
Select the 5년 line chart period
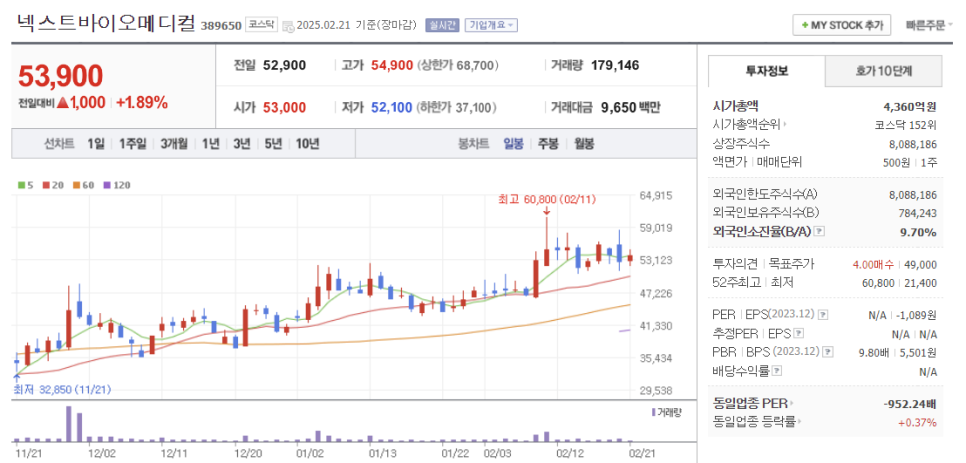(x=273, y=144)
